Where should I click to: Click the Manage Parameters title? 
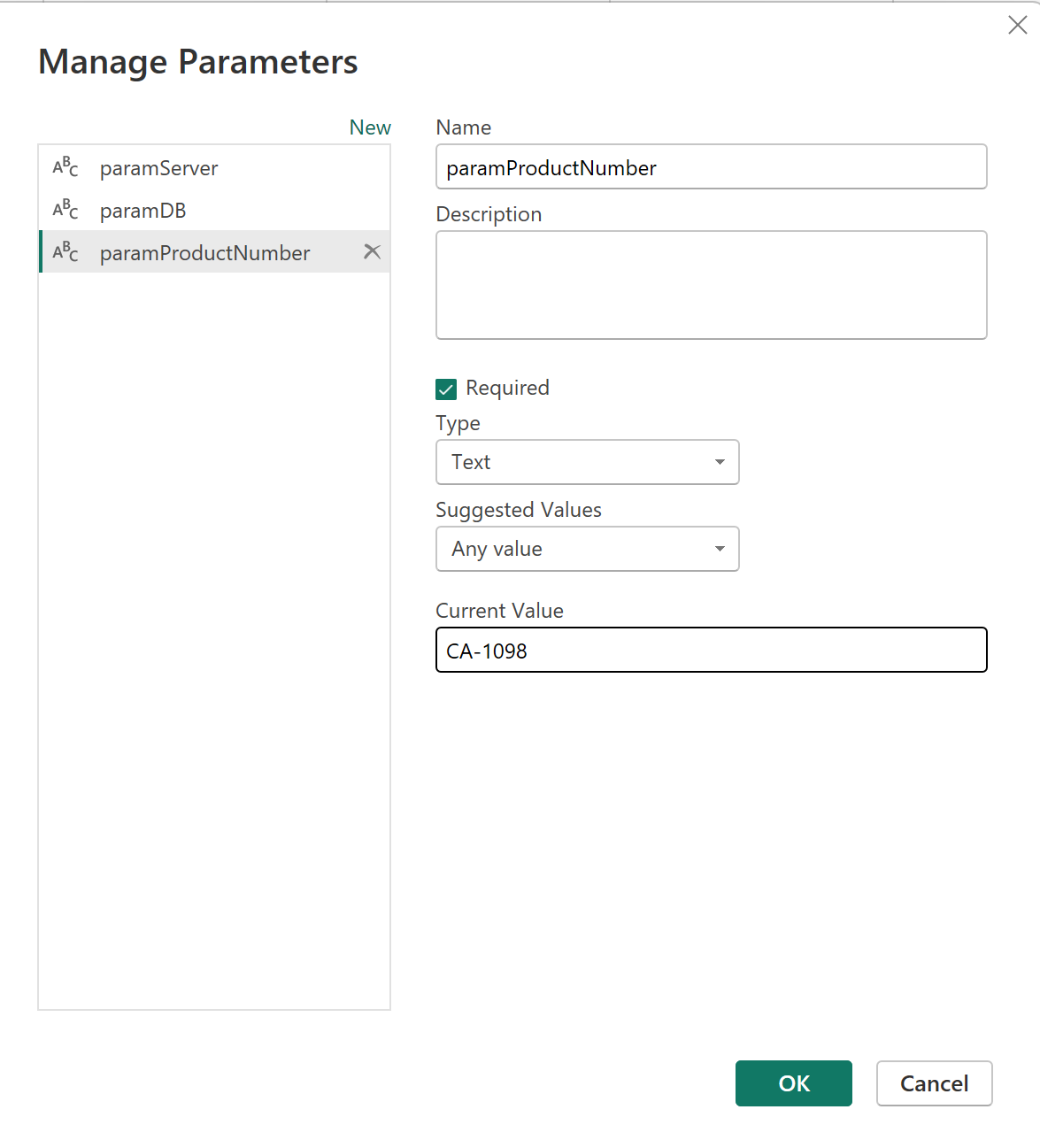click(x=198, y=61)
